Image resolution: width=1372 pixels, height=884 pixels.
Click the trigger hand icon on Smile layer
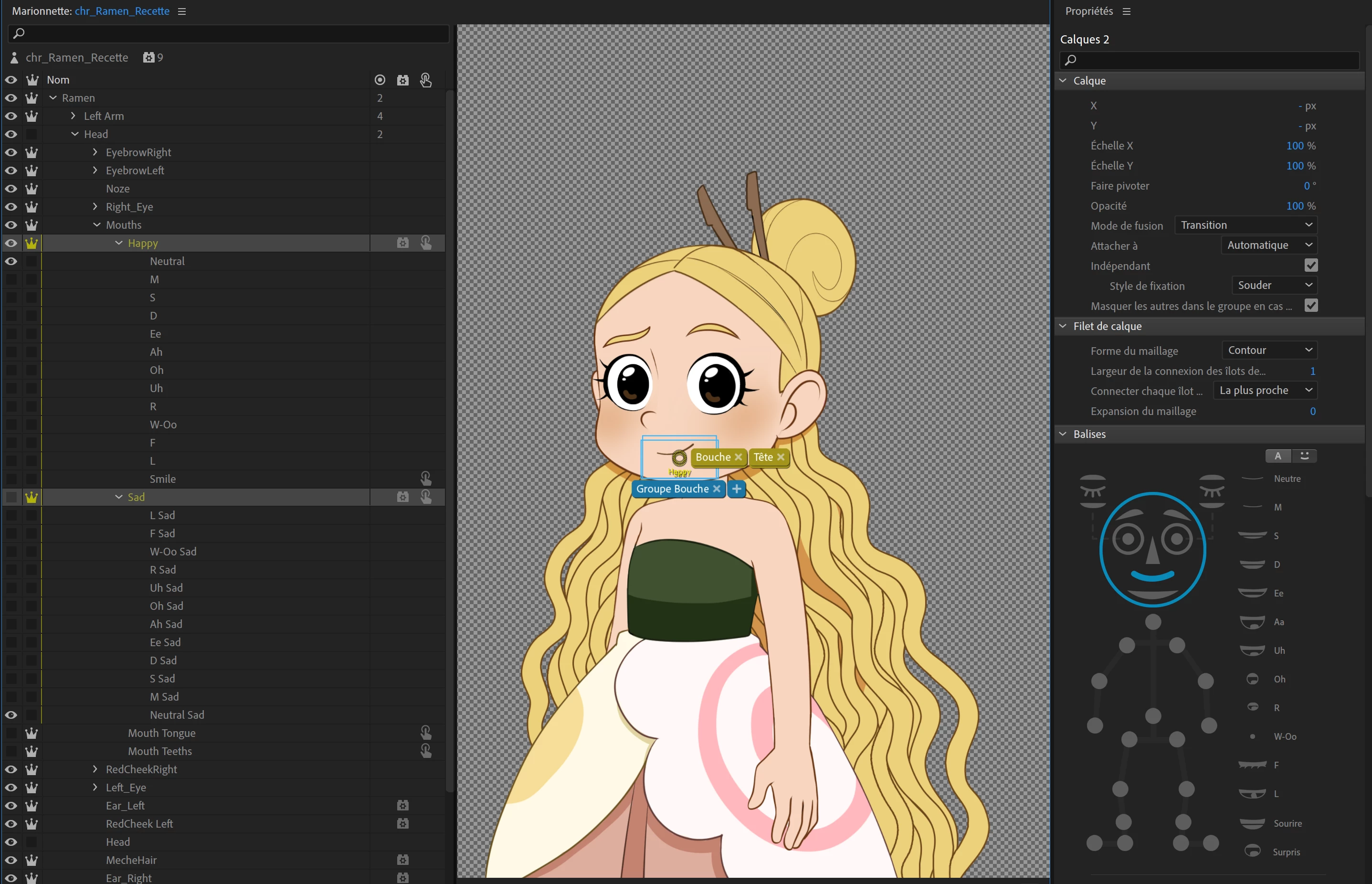(x=425, y=479)
